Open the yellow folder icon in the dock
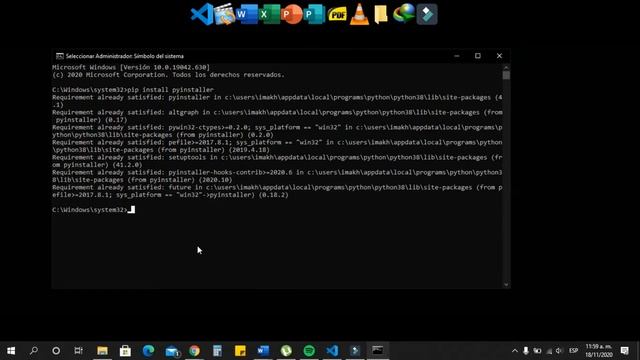The height and width of the screenshot is (360, 640). (381, 14)
